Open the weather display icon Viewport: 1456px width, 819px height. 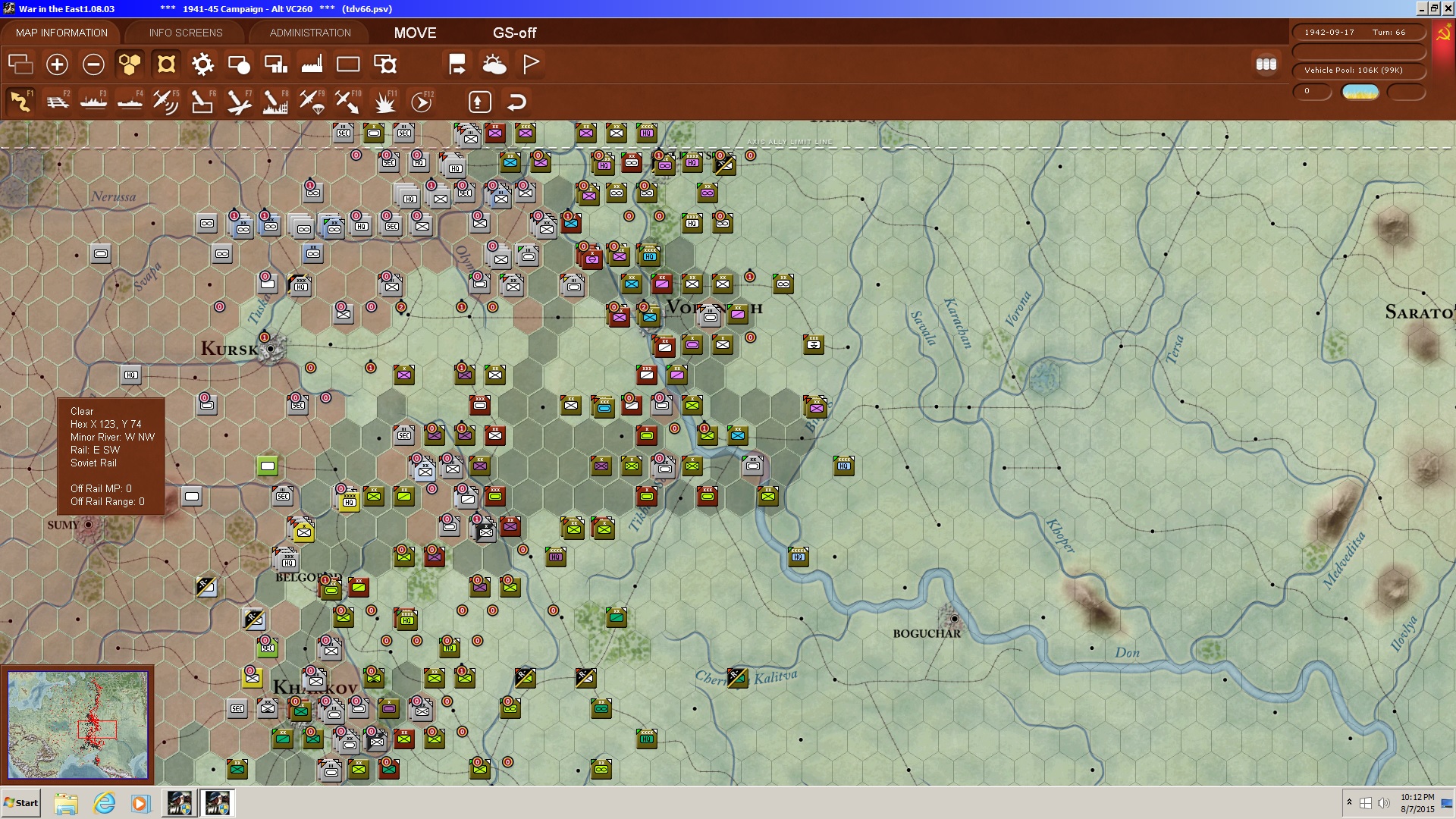(494, 64)
